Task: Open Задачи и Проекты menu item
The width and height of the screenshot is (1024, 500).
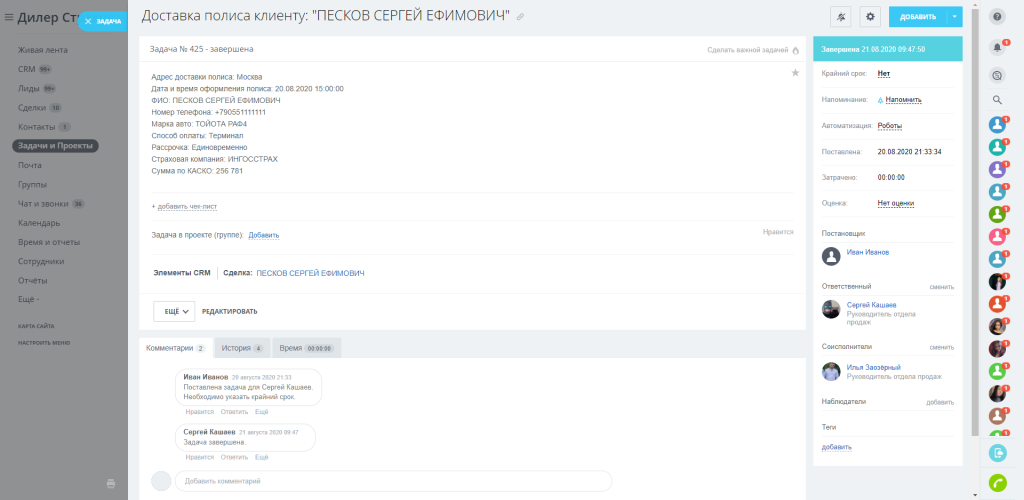Action: point(56,146)
